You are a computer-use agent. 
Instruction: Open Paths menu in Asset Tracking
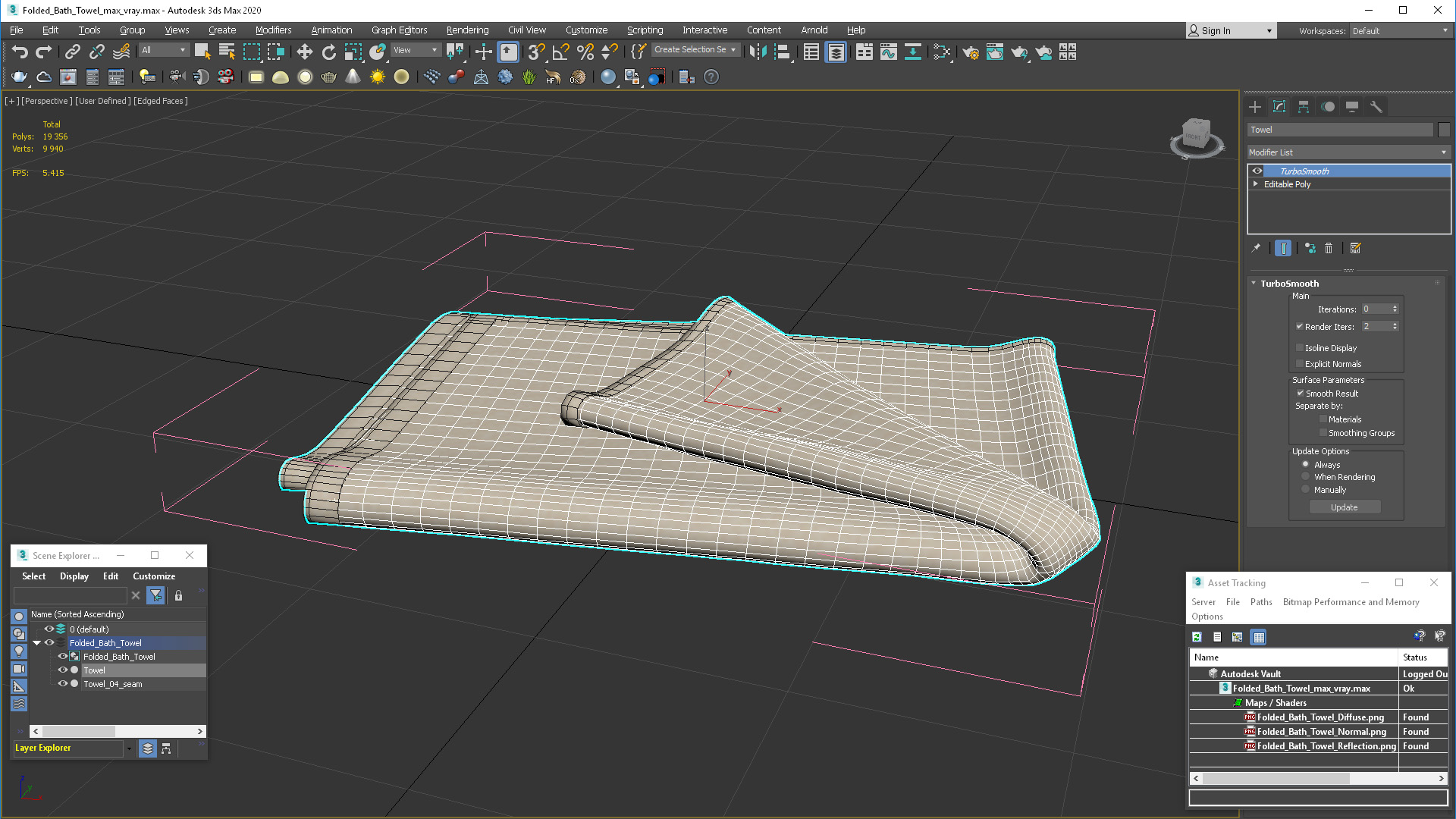(1261, 602)
